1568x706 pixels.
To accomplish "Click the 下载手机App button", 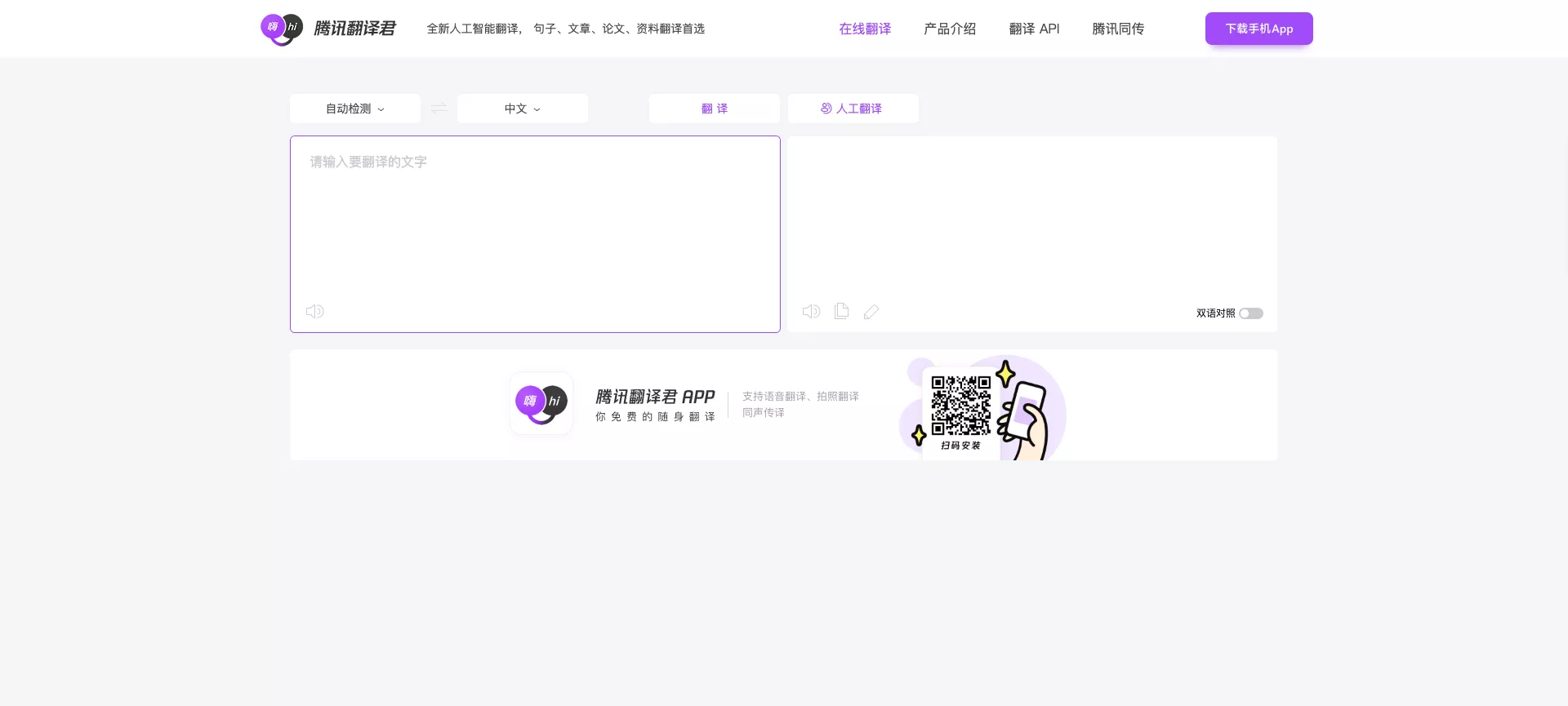I will point(1258,29).
